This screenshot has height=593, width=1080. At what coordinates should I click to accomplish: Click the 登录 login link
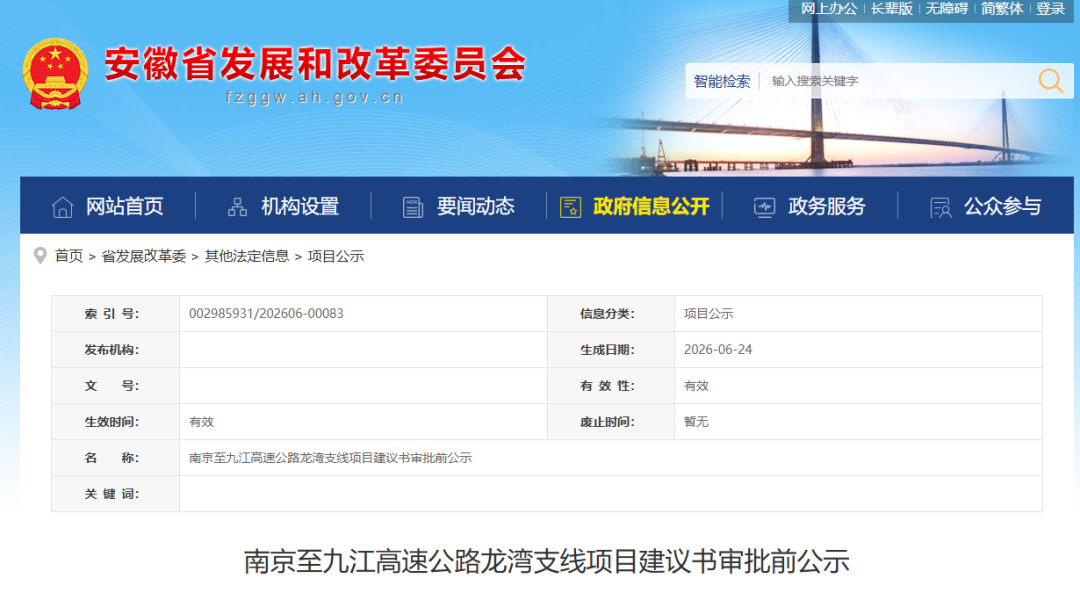[1050, 8]
